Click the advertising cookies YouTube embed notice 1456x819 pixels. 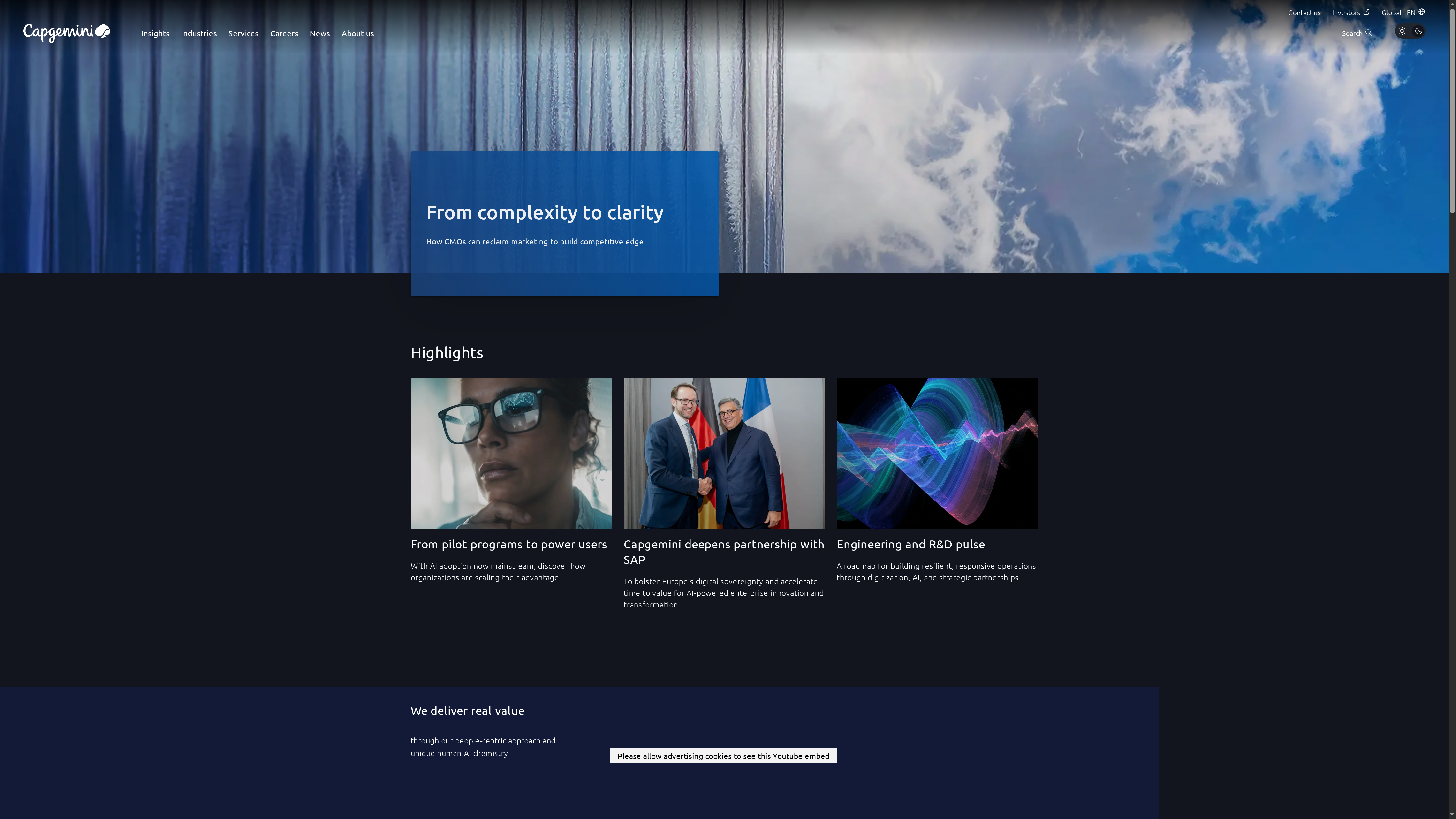[x=723, y=756]
